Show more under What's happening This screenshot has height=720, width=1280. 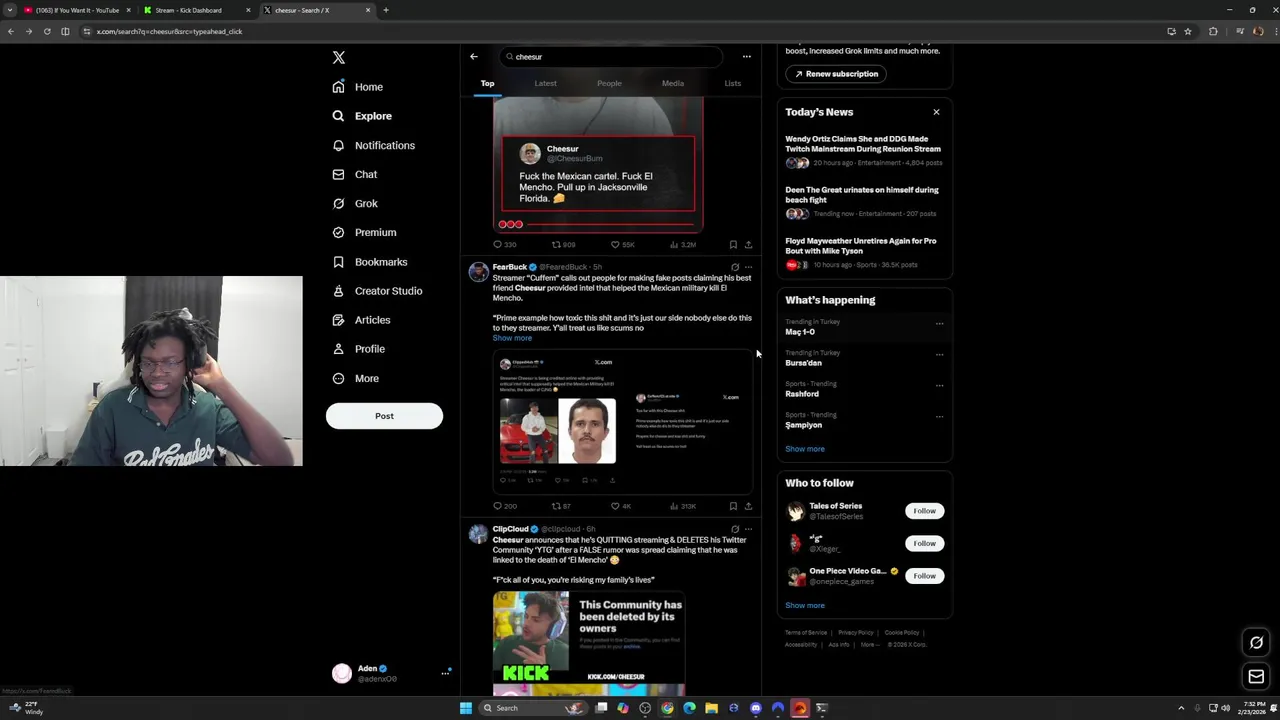tap(805, 449)
